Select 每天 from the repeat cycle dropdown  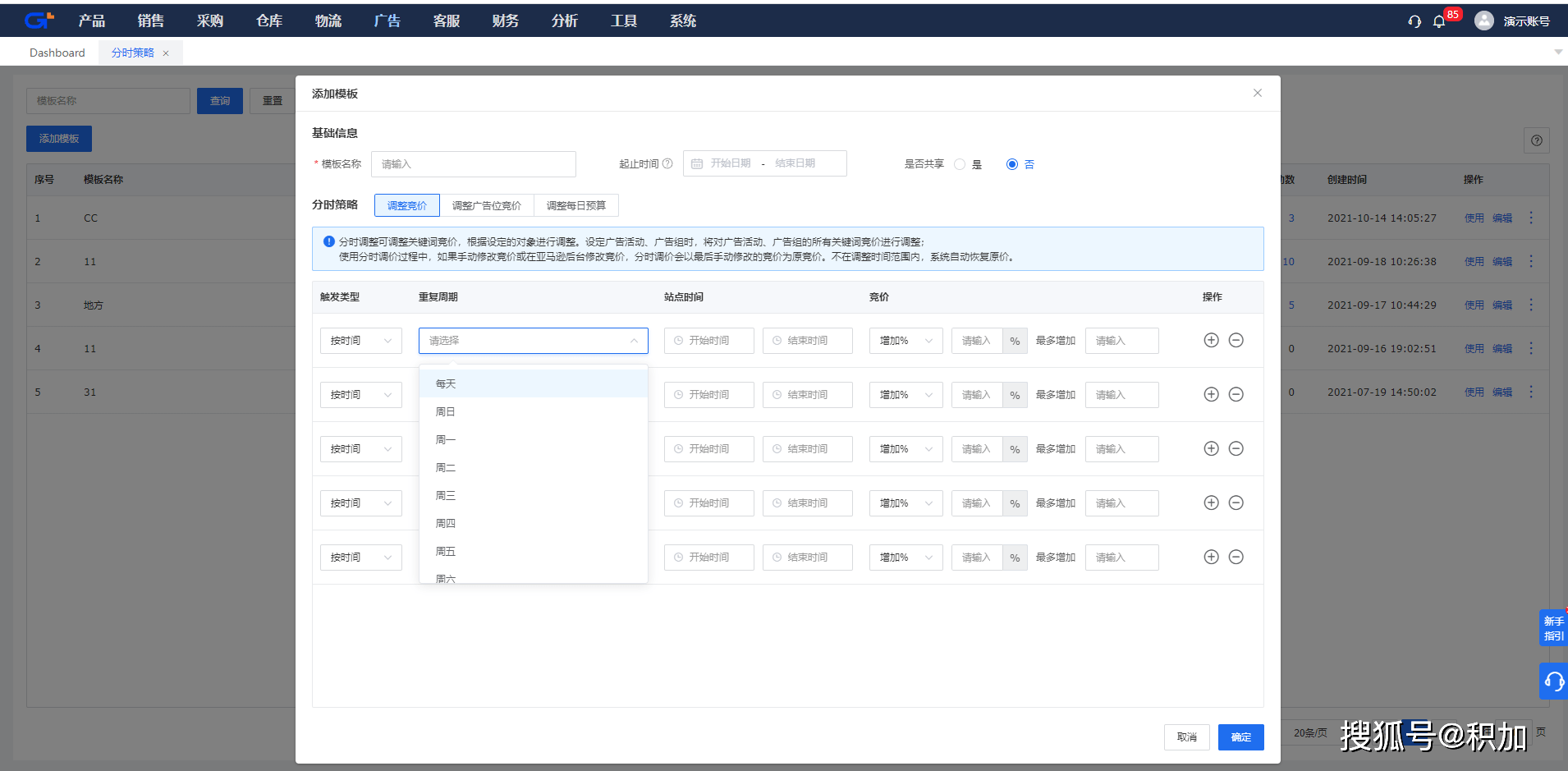(447, 383)
